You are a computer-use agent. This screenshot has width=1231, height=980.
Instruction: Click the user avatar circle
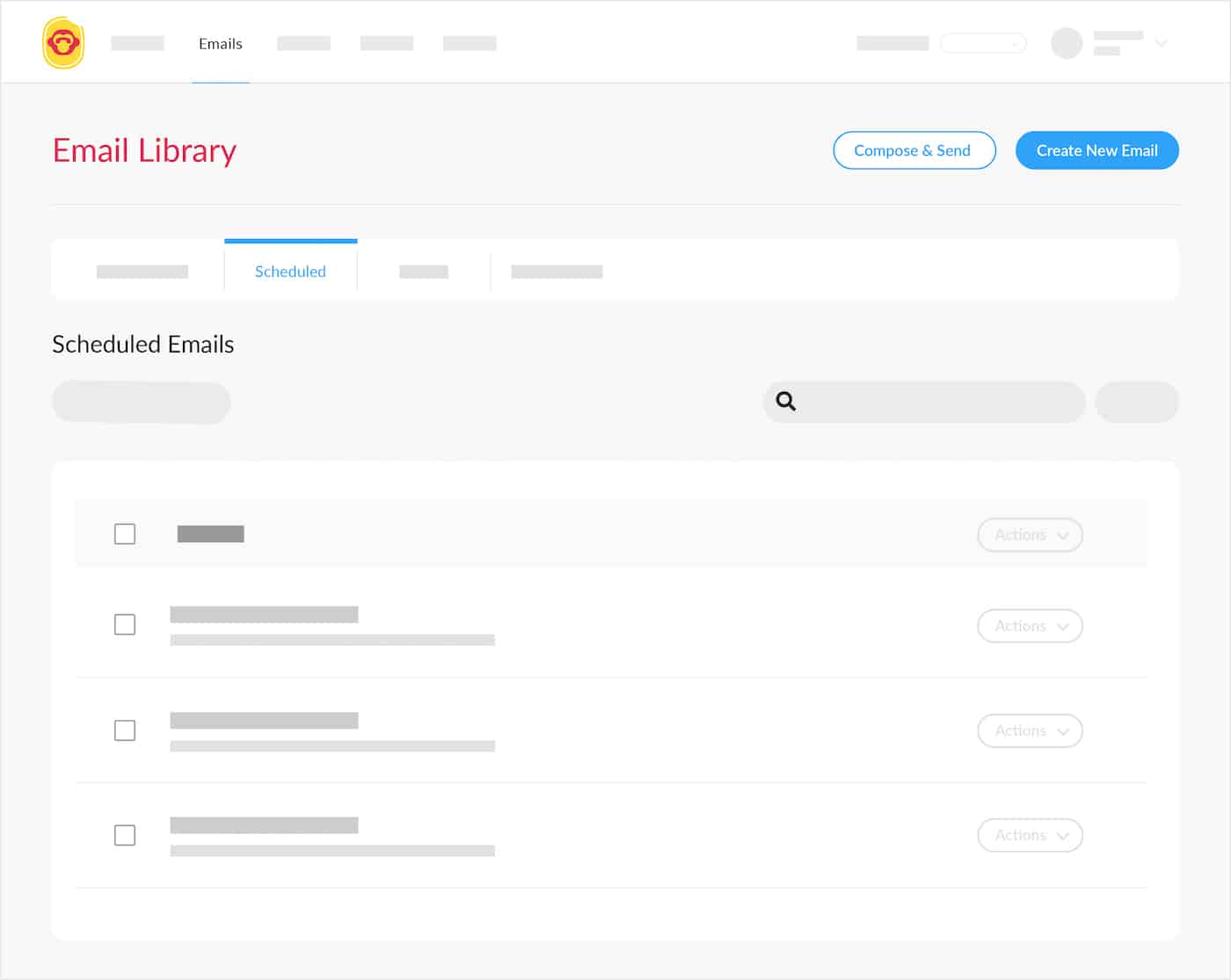tap(1067, 43)
